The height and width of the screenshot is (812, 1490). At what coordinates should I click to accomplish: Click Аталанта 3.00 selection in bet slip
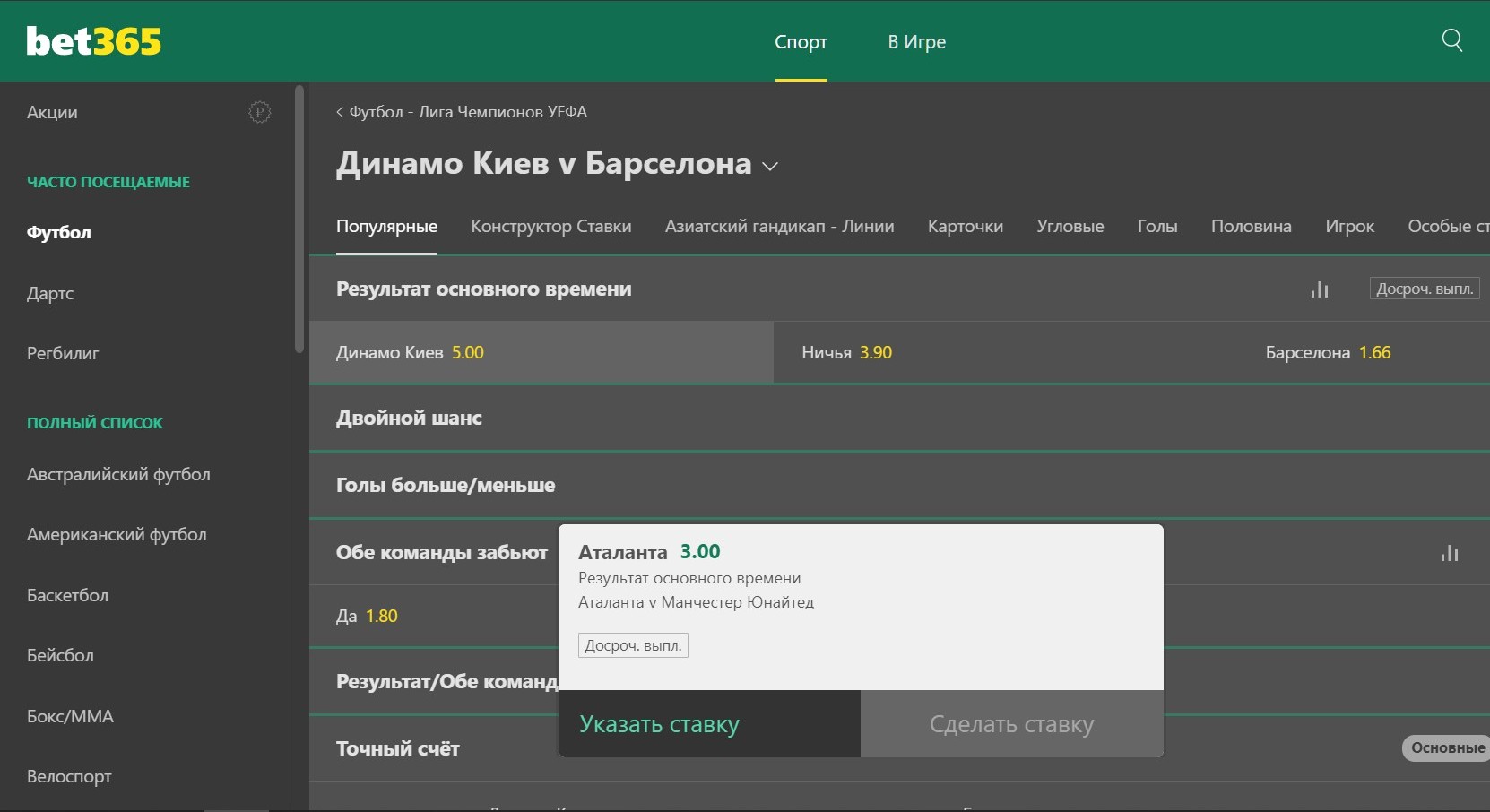click(649, 552)
